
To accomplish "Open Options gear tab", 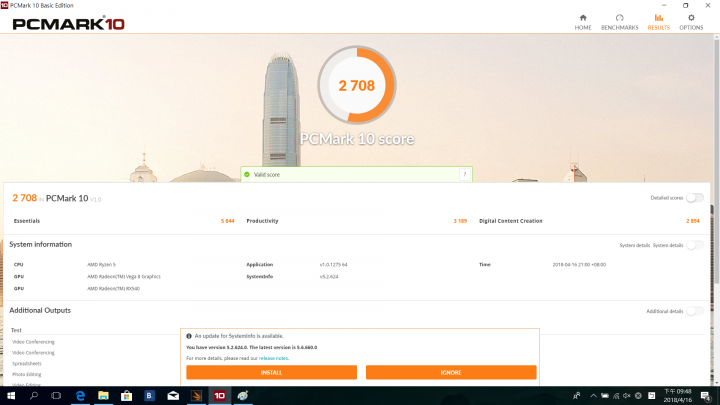I will (691, 22).
